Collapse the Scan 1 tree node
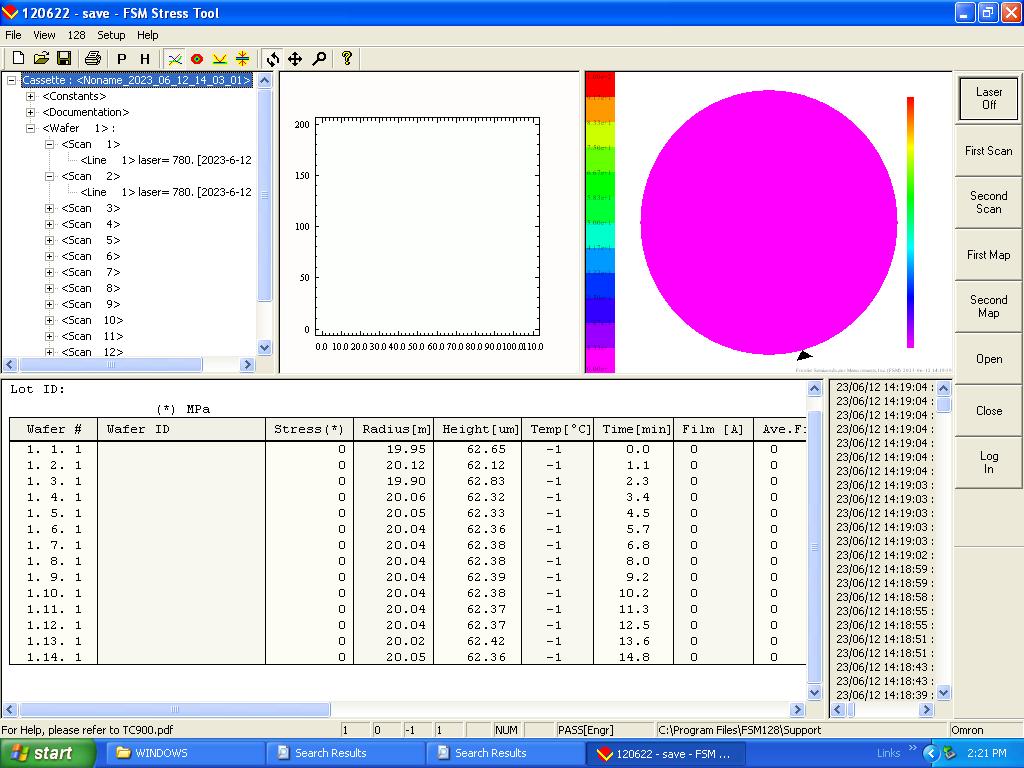Screen dimensions: 1024x768 coord(49,144)
